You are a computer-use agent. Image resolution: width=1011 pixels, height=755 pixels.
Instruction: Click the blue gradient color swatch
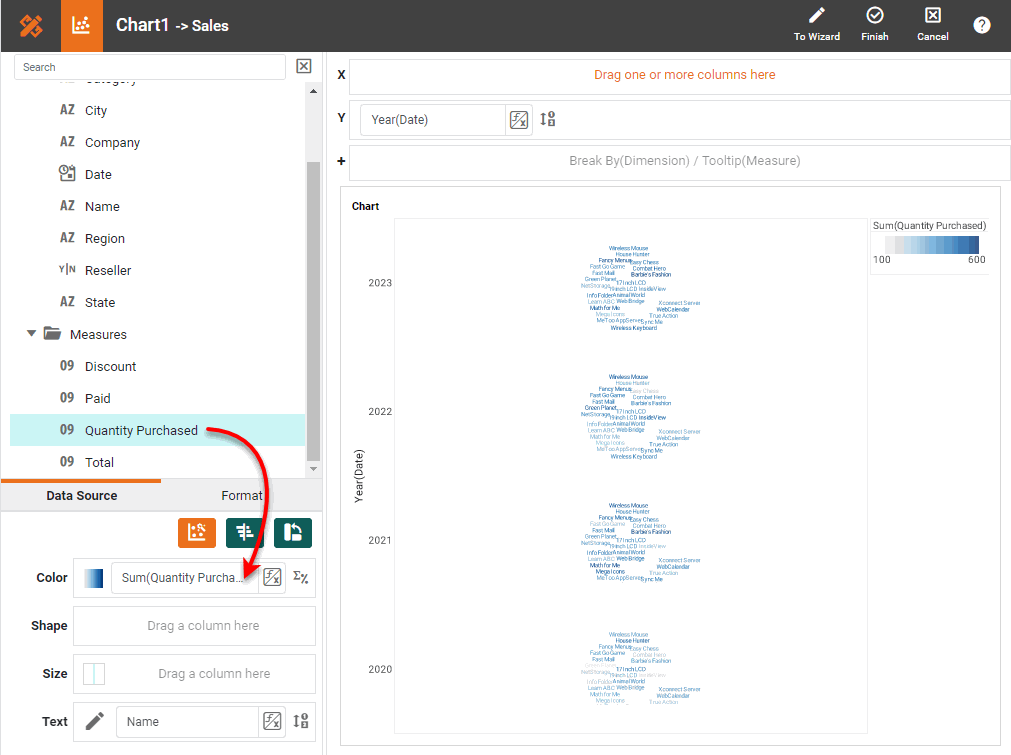click(93, 577)
